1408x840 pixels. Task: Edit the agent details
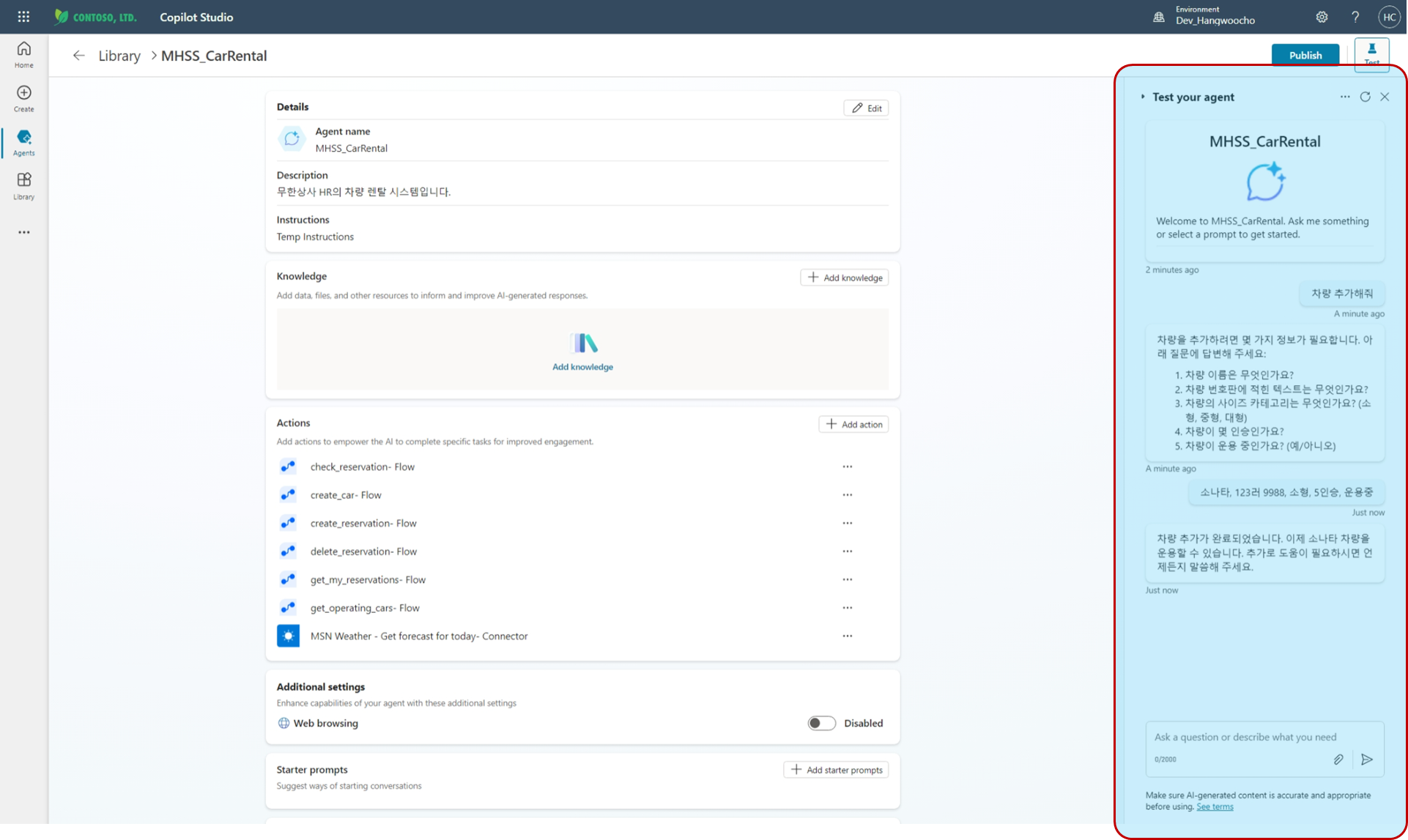(x=866, y=108)
